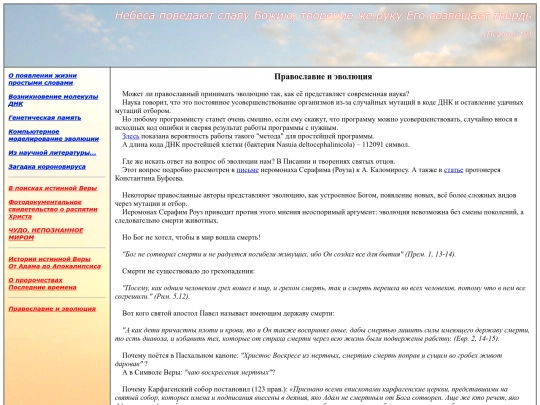
Task: Open 'ЧУДО, НЕПОЗНАННОЕ МИРОМ' link
Action: [x=46, y=234]
